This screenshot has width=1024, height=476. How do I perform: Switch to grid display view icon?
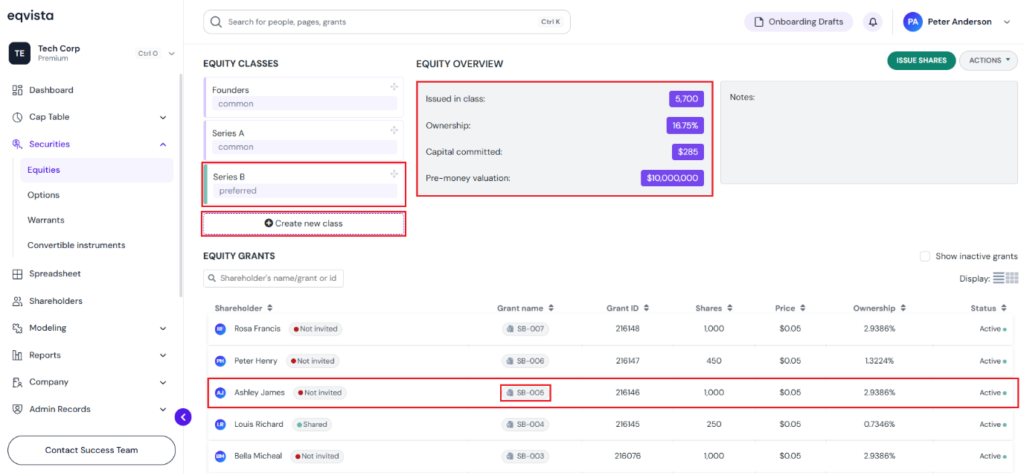click(x=1012, y=278)
